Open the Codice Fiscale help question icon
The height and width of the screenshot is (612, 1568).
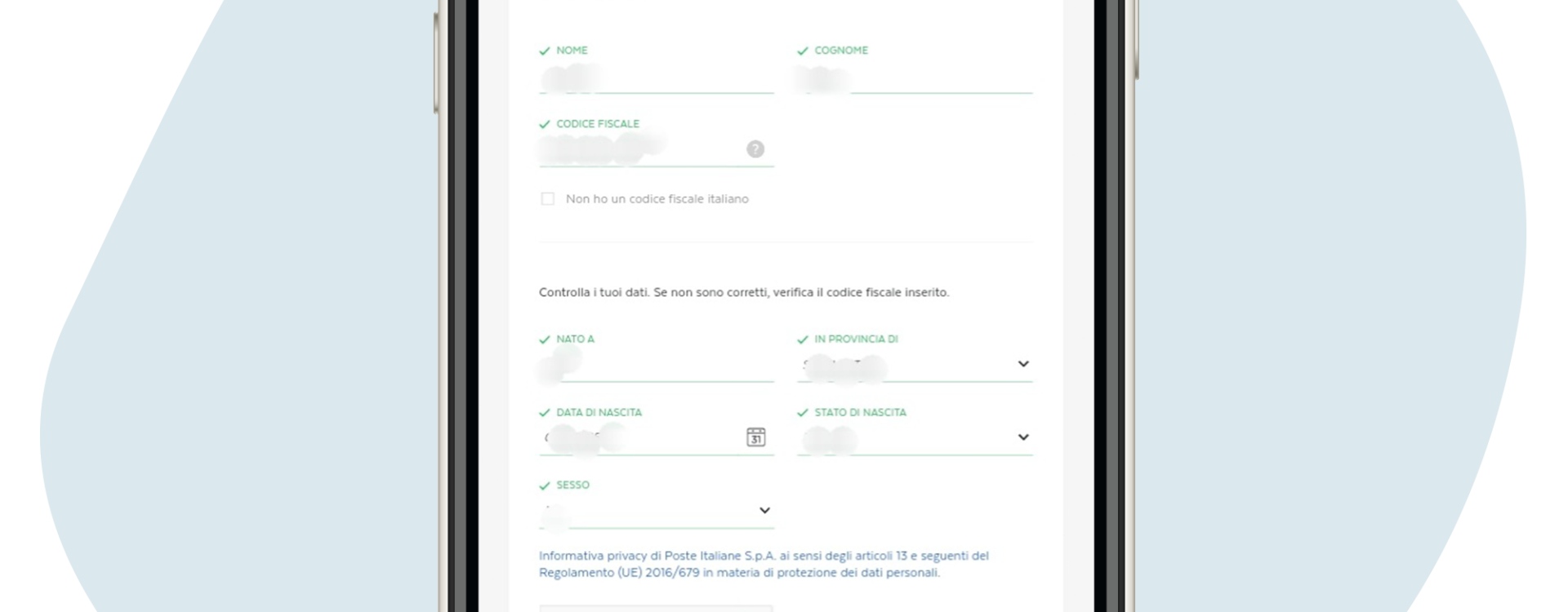point(755,149)
